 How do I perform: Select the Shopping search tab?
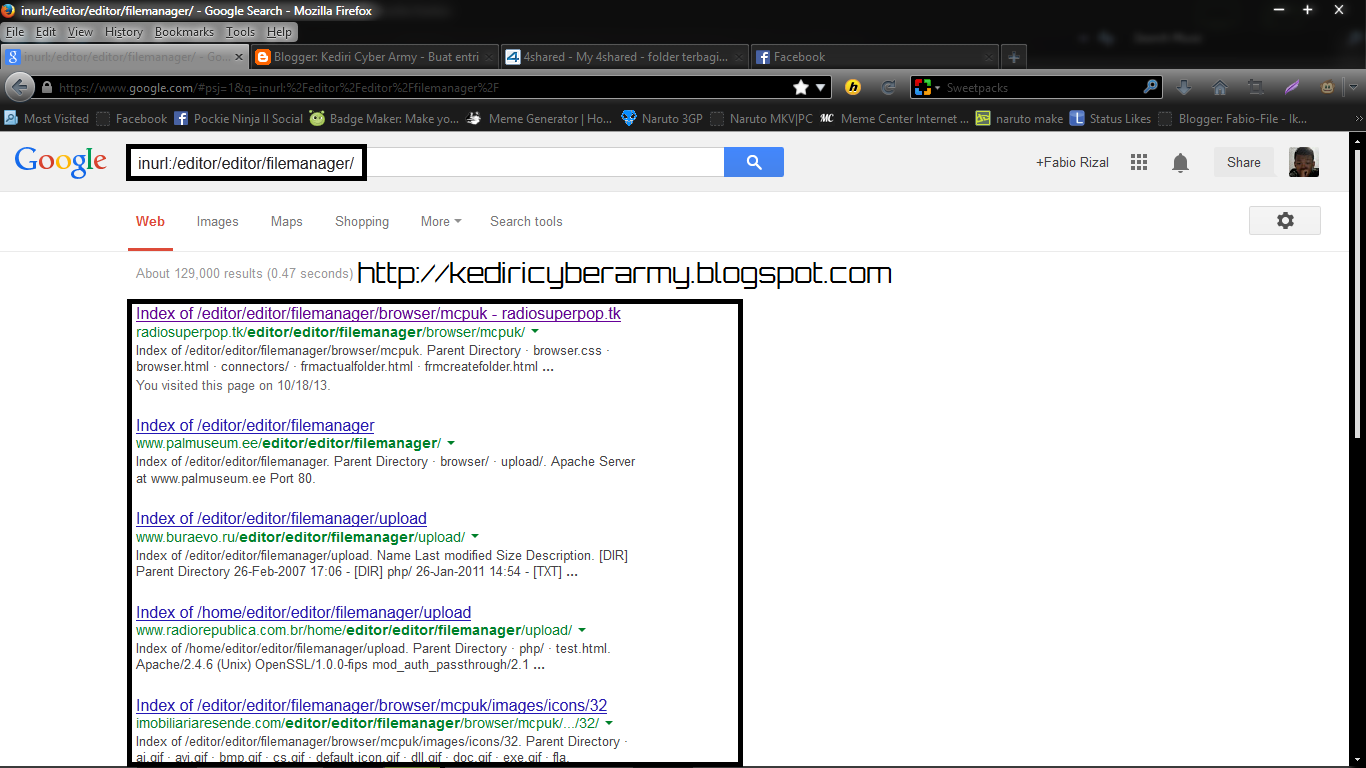click(362, 221)
